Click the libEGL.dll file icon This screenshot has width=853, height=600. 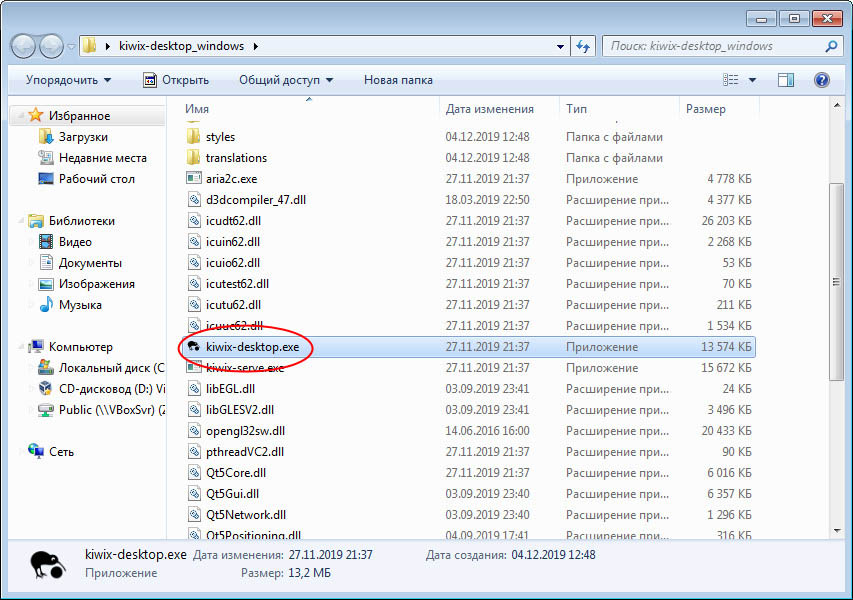coord(194,388)
